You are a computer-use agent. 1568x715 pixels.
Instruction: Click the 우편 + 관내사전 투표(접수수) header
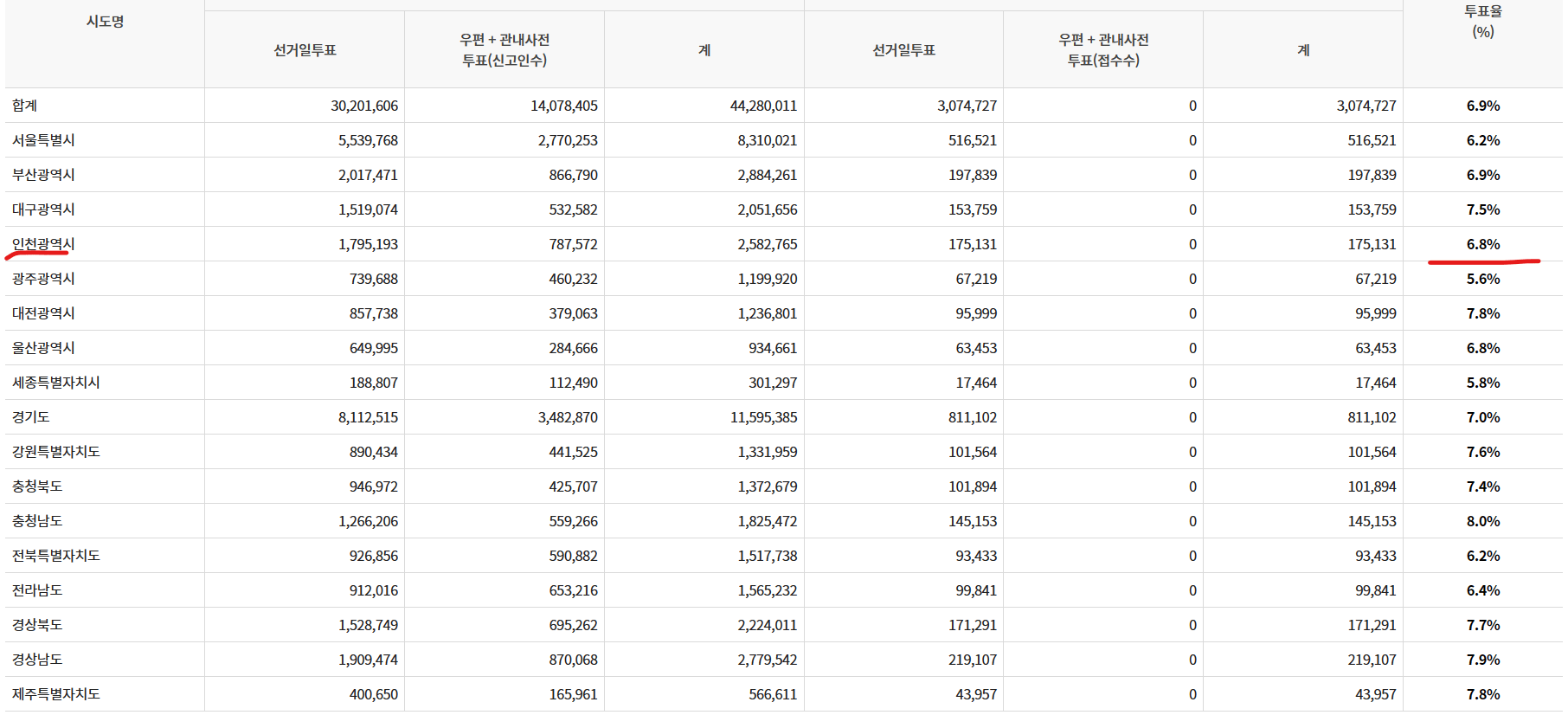coord(1103,50)
